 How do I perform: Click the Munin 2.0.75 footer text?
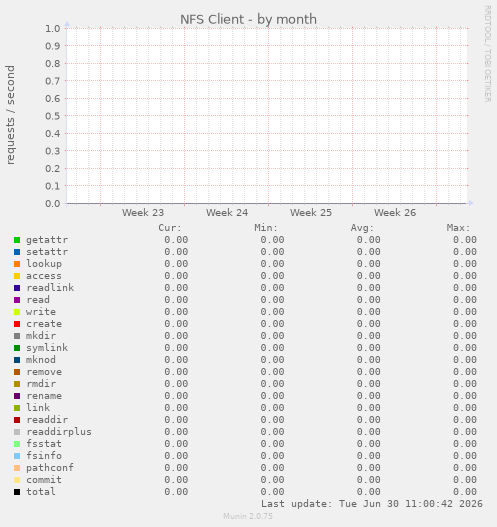248,516
